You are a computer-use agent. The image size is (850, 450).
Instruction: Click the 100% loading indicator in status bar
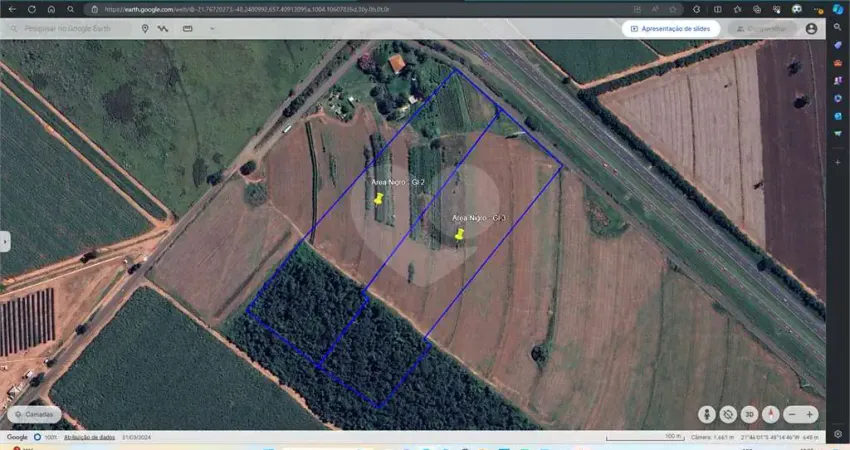point(46,437)
